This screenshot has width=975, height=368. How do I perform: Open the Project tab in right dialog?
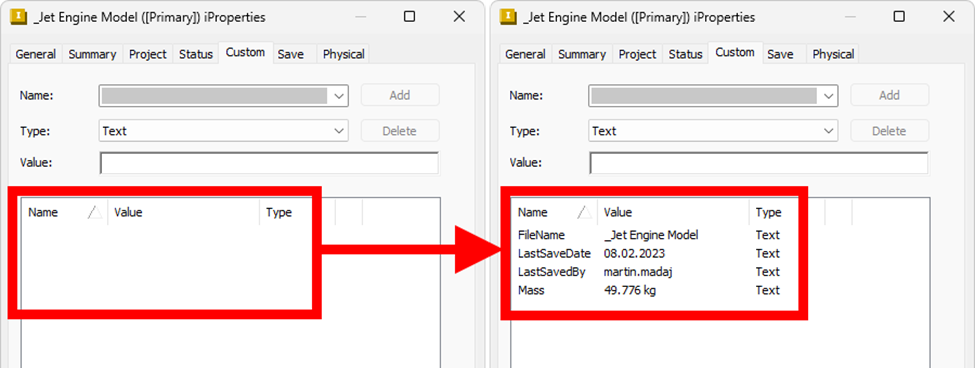click(637, 54)
